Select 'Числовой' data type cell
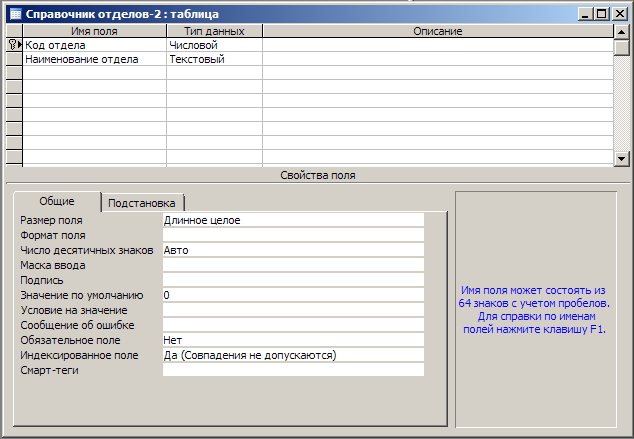This screenshot has width=634, height=439. click(x=214, y=45)
